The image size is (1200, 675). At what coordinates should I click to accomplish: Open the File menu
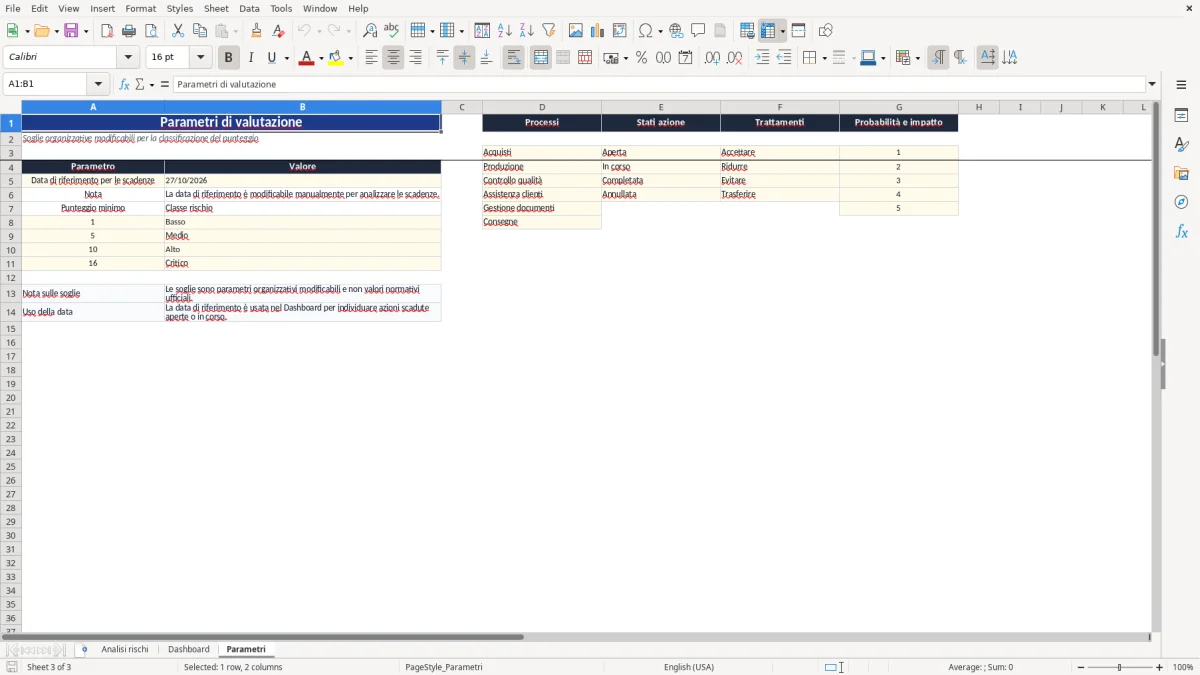point(13,8)
